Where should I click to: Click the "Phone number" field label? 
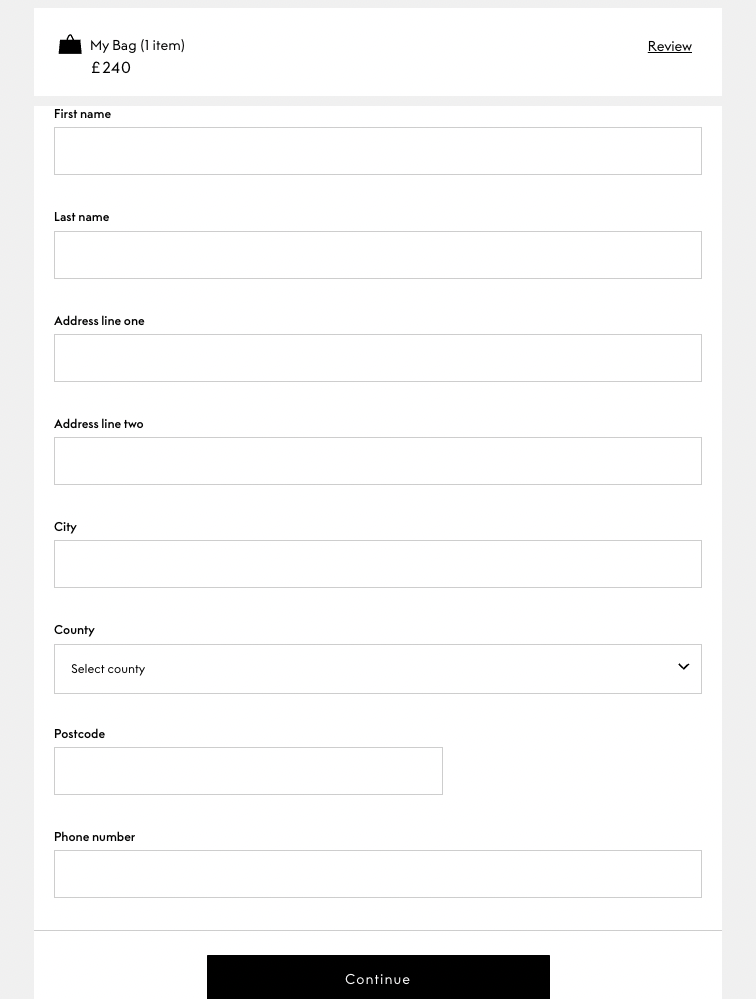pos(94,837)
